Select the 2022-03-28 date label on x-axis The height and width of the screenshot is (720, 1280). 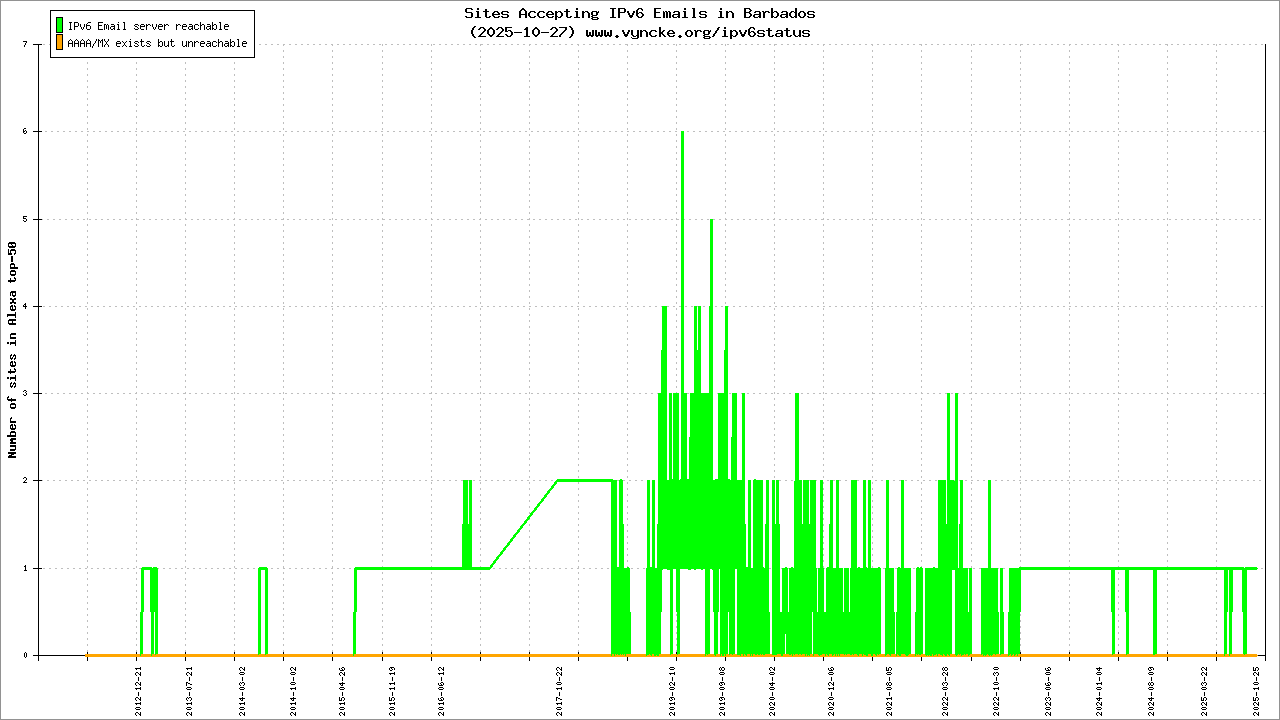pos(947,689)
